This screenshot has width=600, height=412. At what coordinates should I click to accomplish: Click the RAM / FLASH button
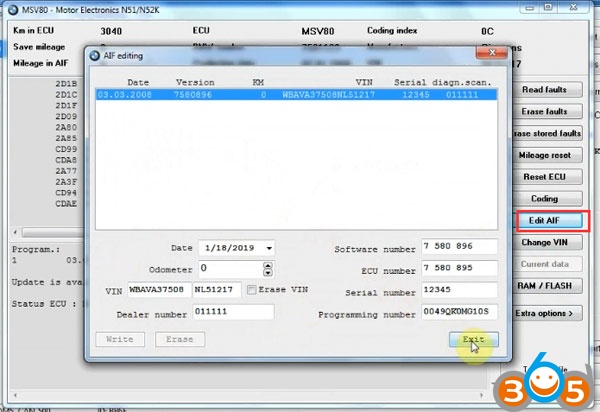coord(548,286)
